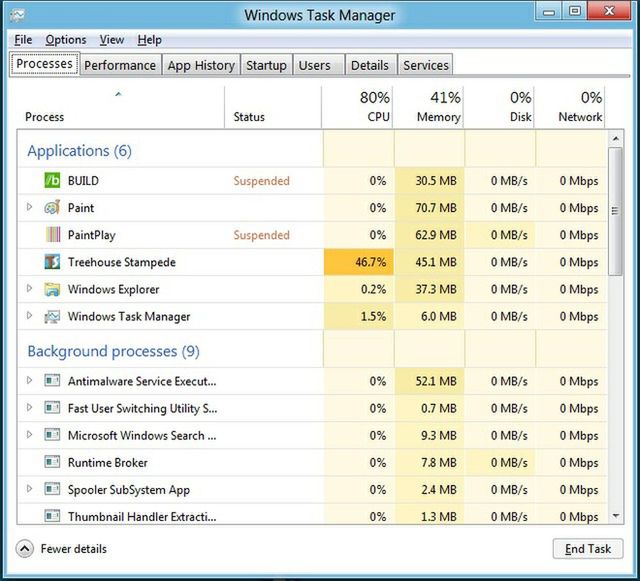This screenshot has width=640, height=581.
Task: Click the scrollbar down arrow
Action: 616,516
